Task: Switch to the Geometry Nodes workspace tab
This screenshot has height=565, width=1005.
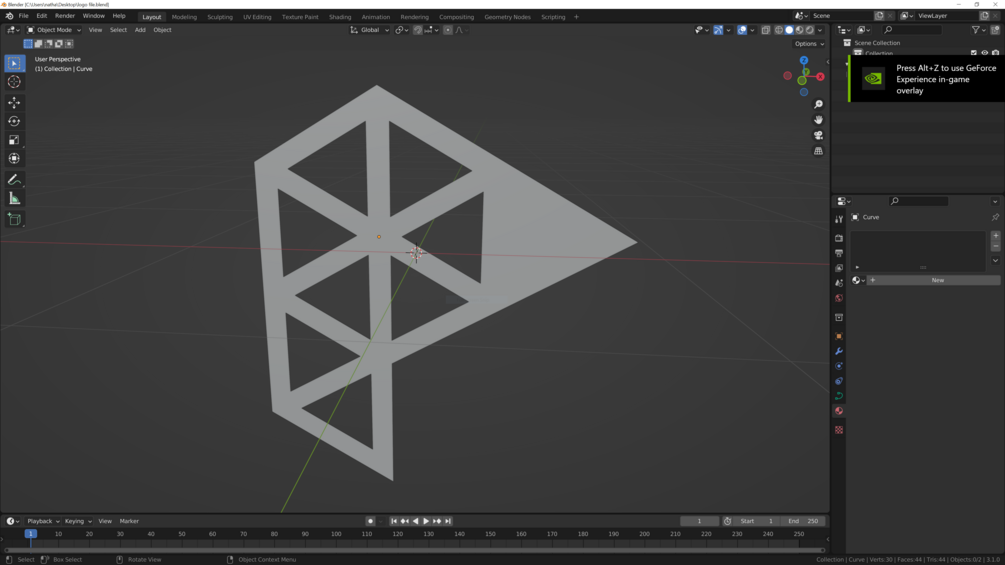Action: 507,17
